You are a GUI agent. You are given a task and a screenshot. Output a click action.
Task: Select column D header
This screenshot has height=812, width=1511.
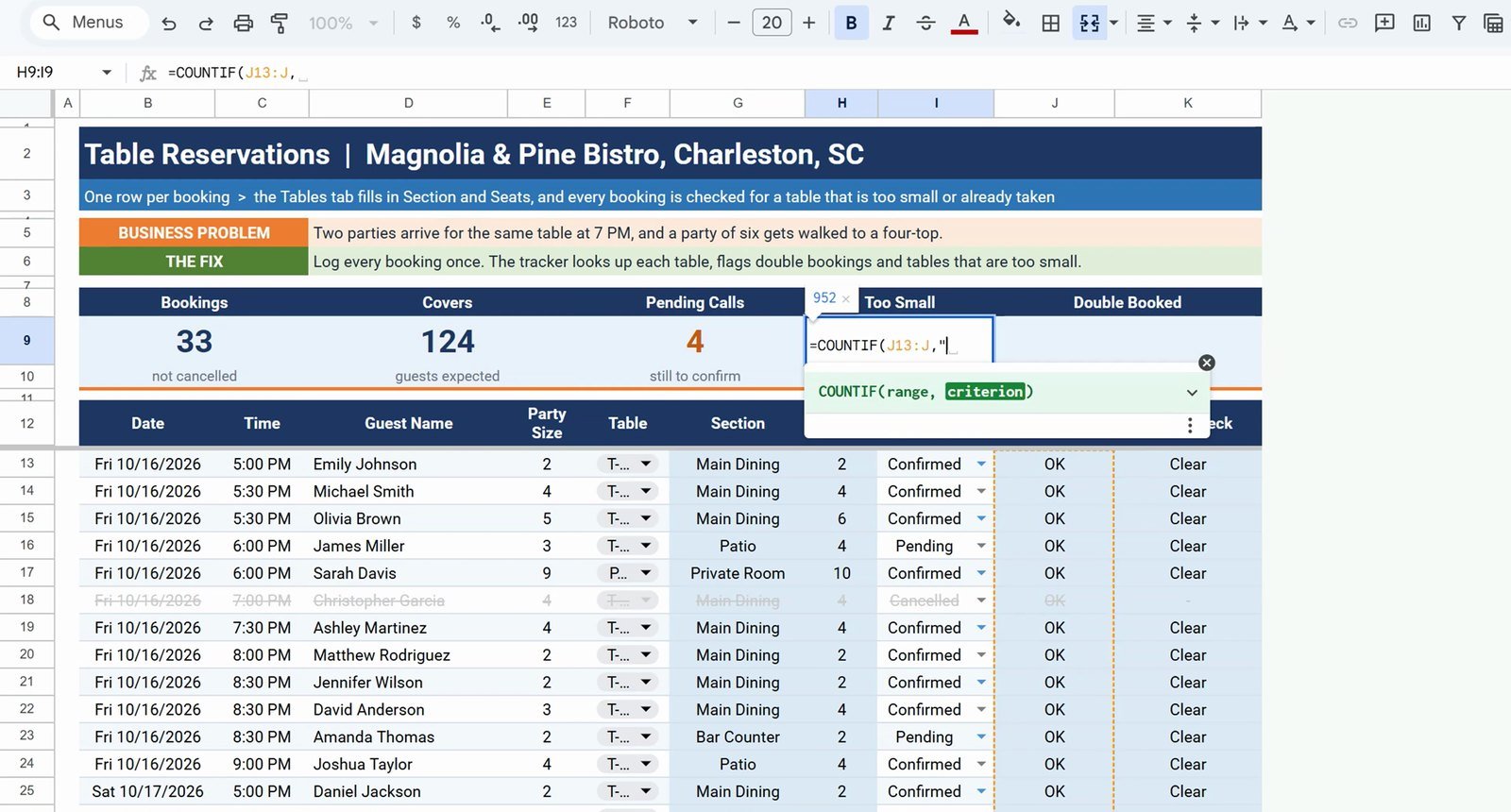pos(408,103)
